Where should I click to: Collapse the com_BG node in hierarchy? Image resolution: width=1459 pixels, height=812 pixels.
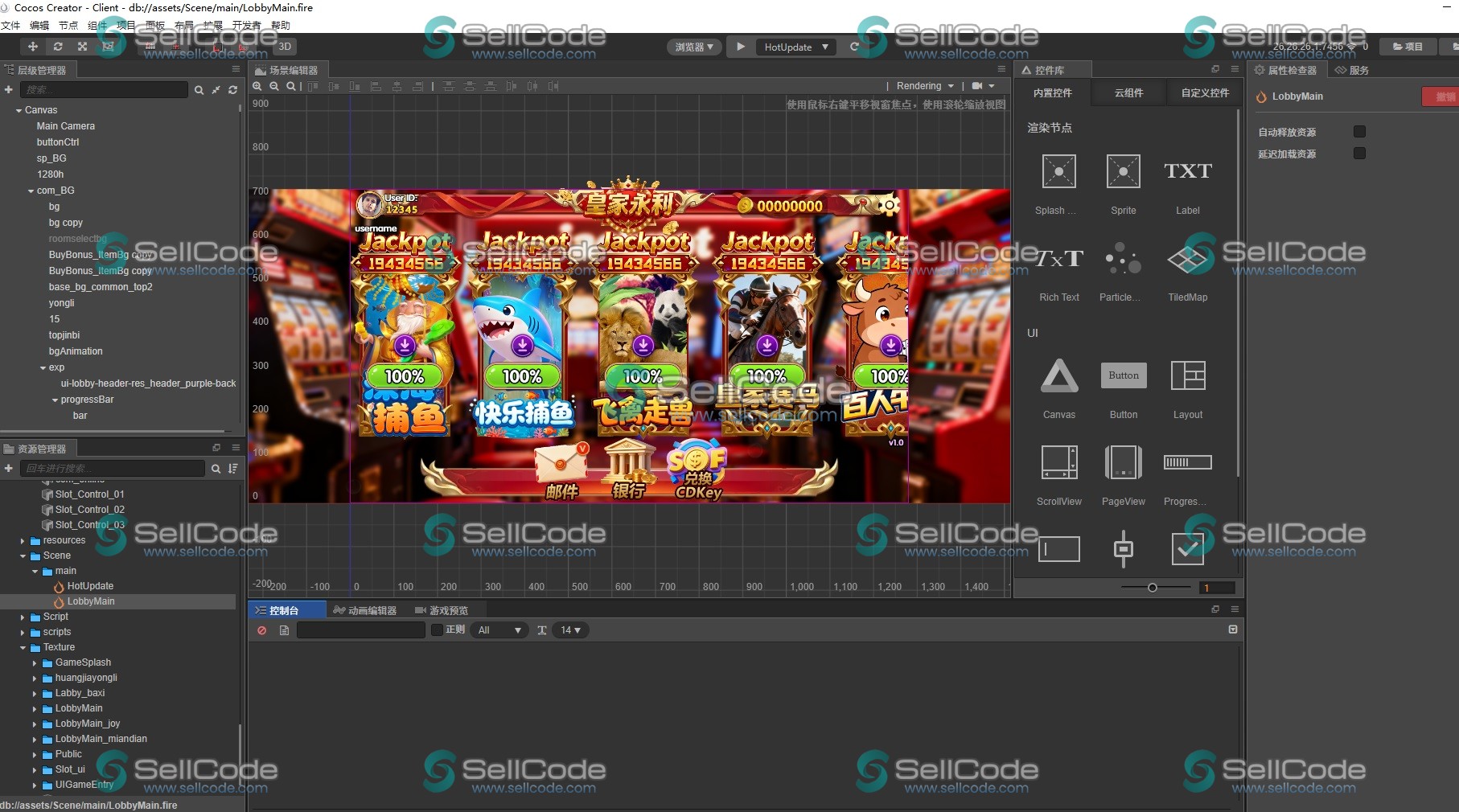pos(31,191)
